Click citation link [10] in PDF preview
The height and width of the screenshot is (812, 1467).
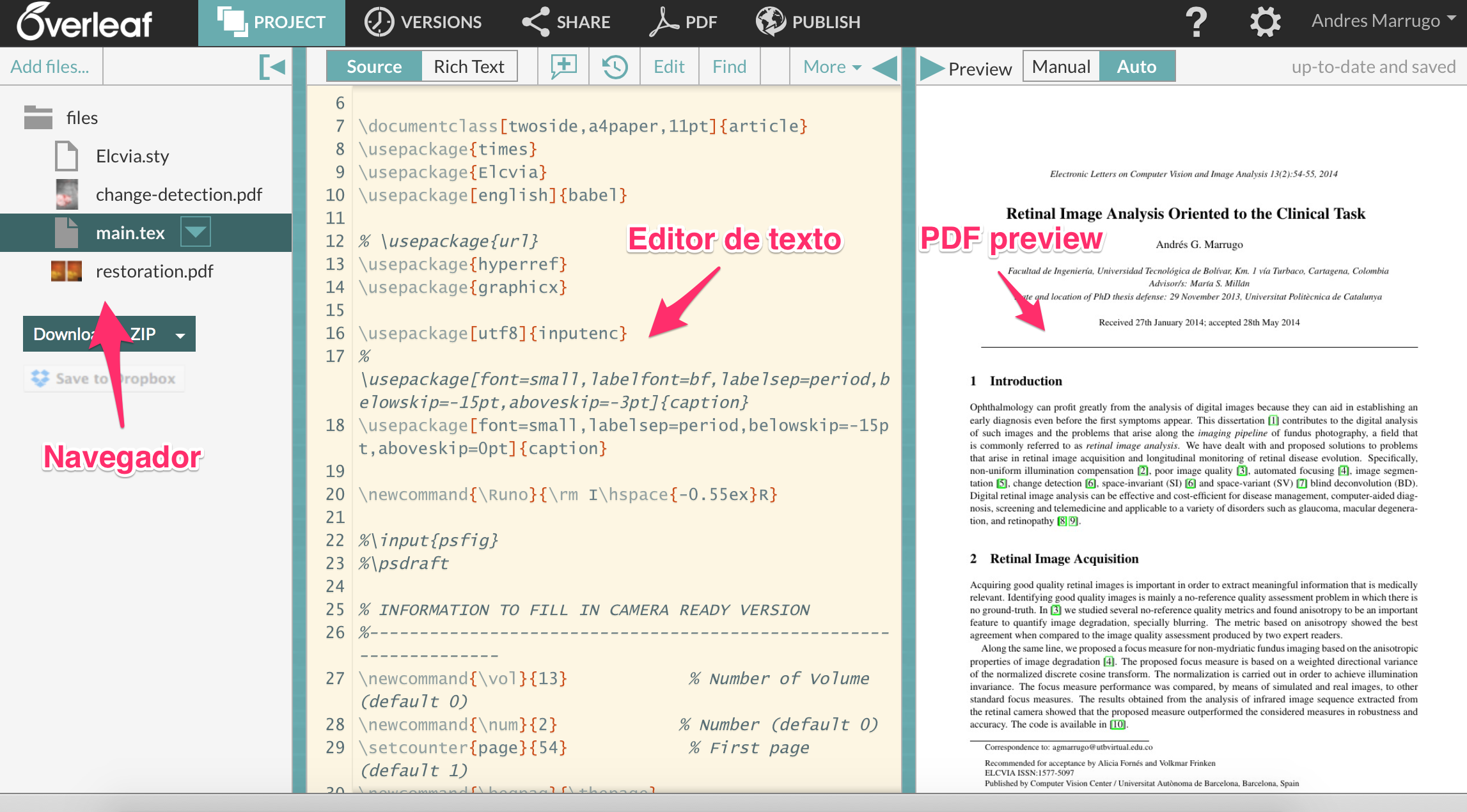click(1117, 724)
